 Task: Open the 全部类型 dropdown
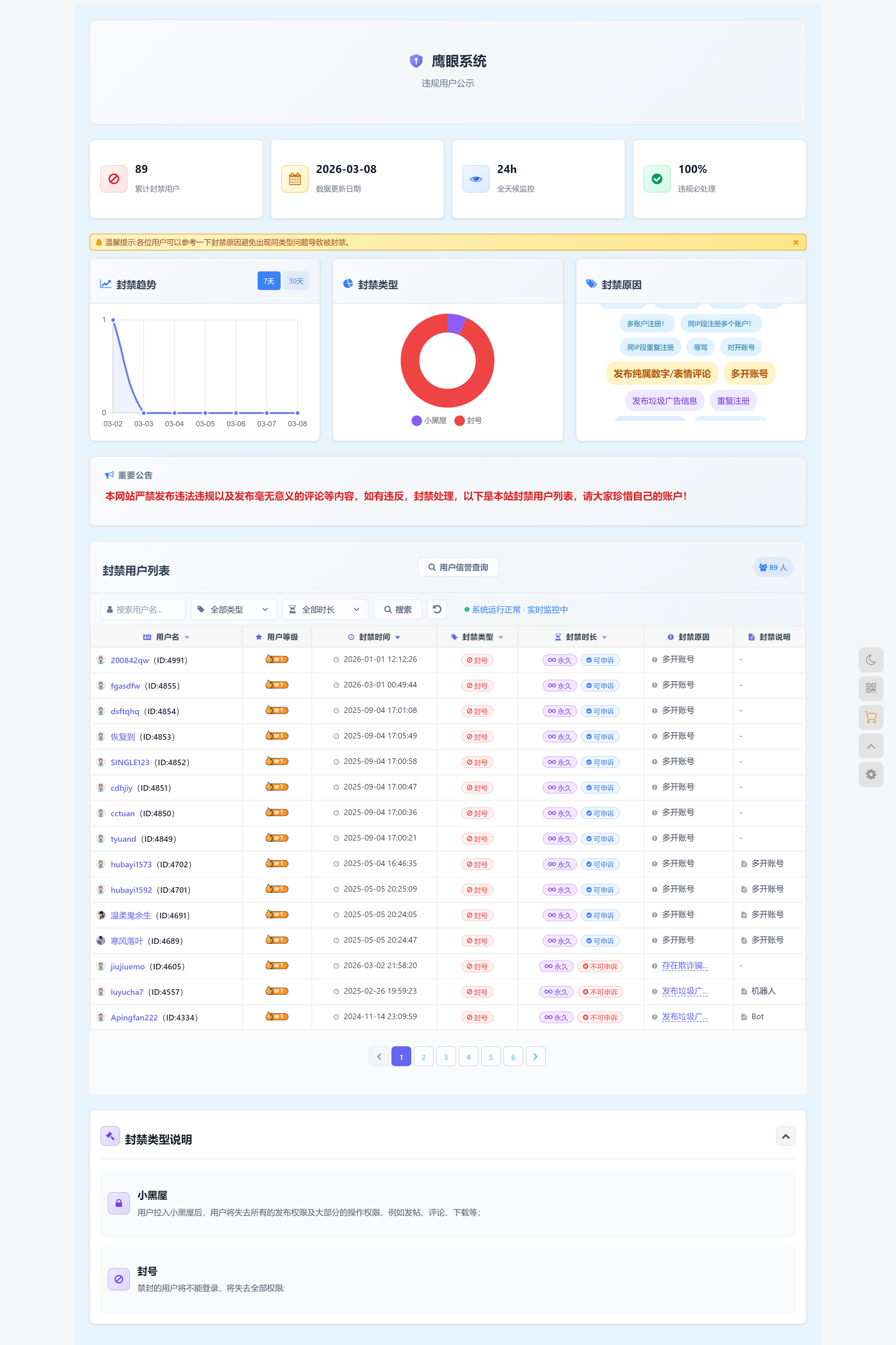coord(234,609)
